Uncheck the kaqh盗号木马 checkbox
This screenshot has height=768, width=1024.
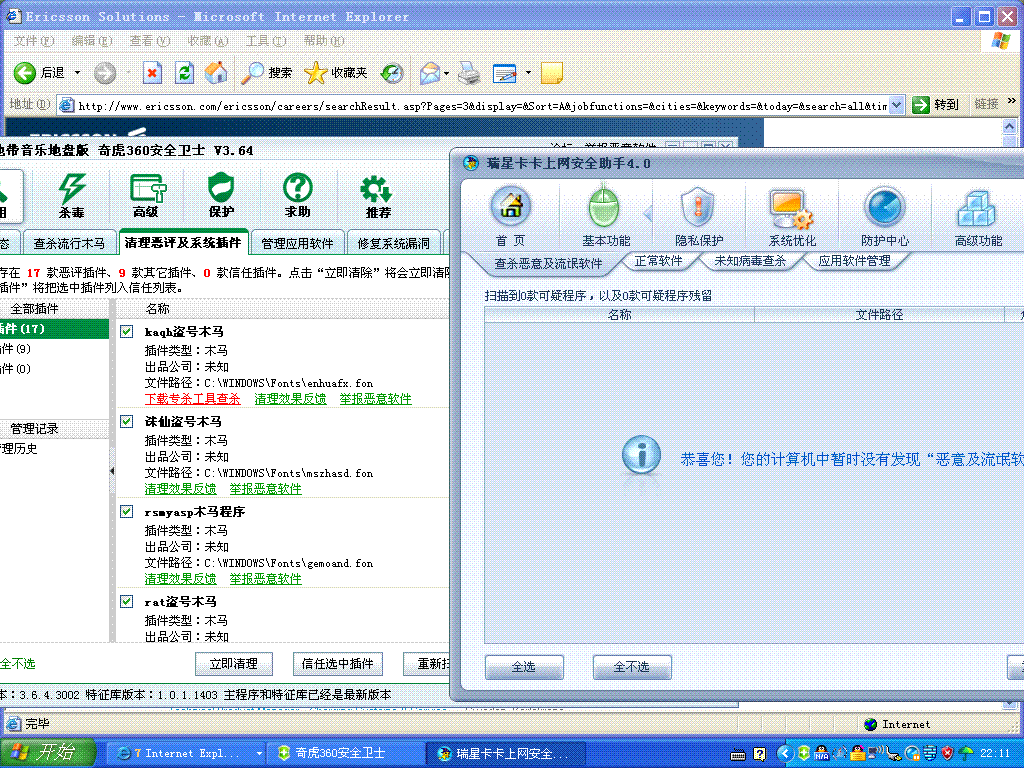[x=127, y=332]
